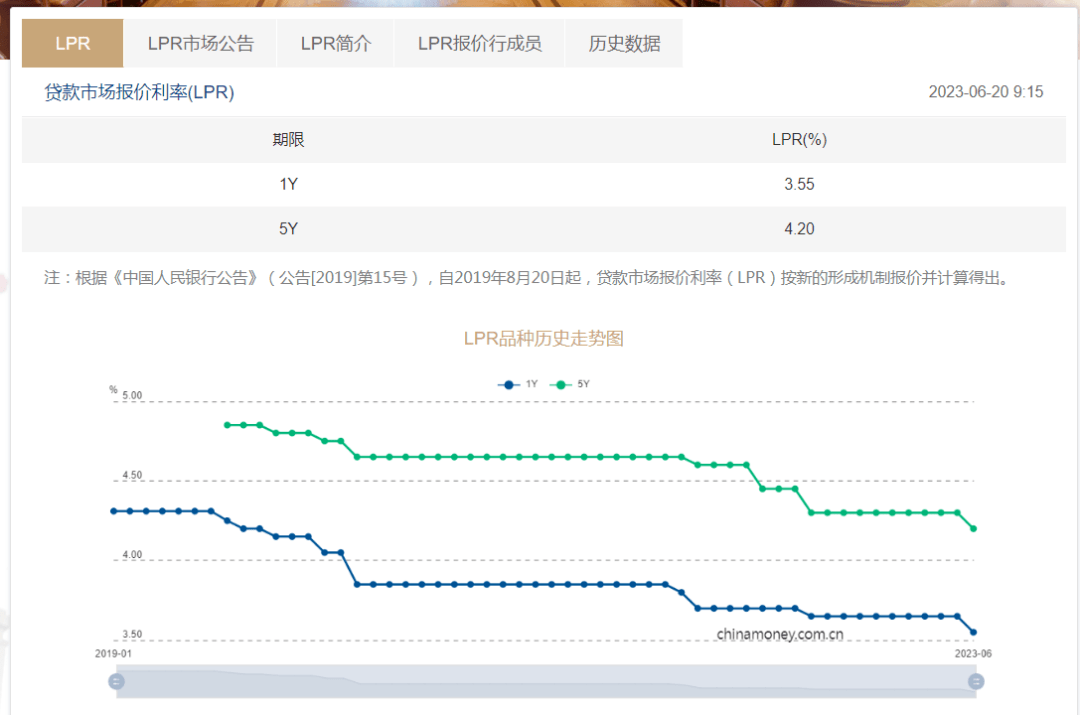The image size is (1080, 715).
Task: Click the chart date-range slider track
Action: (x=545, y=682)
